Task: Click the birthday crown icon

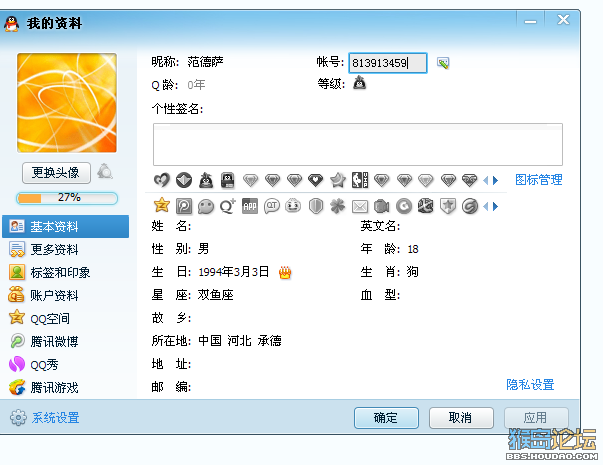Action: (285, 272)
